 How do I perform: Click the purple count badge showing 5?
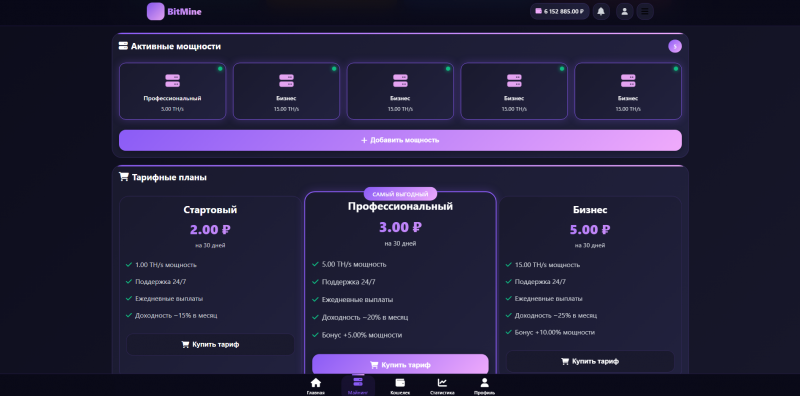675,46
